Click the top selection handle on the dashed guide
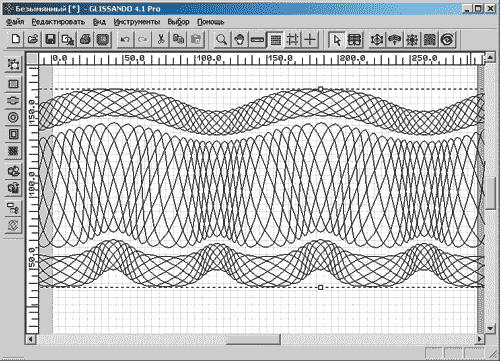Screen dimensions: 500x361 pyautogui.click(x=320, y=89)
